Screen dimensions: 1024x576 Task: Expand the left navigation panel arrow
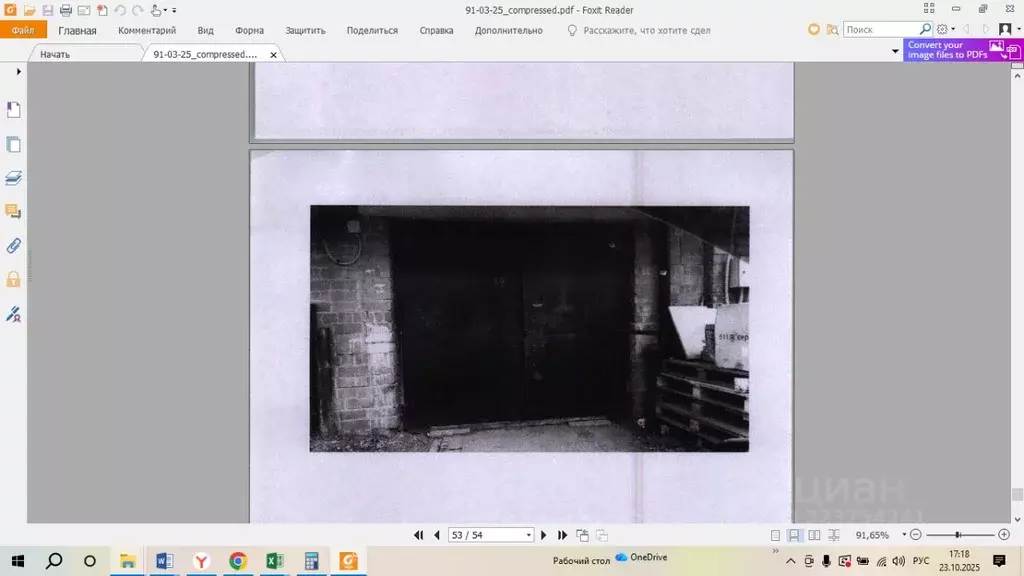pyautogui.click(x=18, y=72)
